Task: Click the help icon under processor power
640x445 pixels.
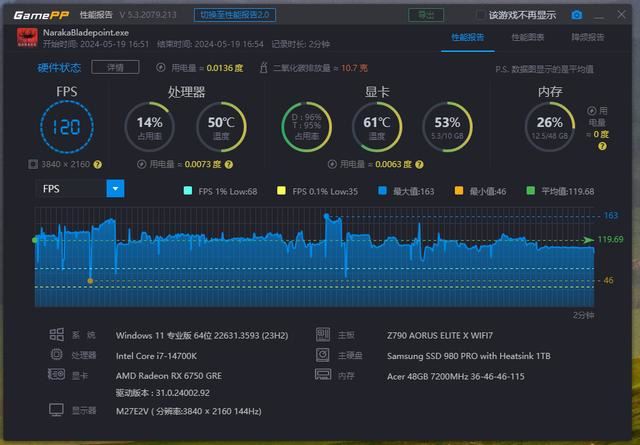Action: point(229,164)
